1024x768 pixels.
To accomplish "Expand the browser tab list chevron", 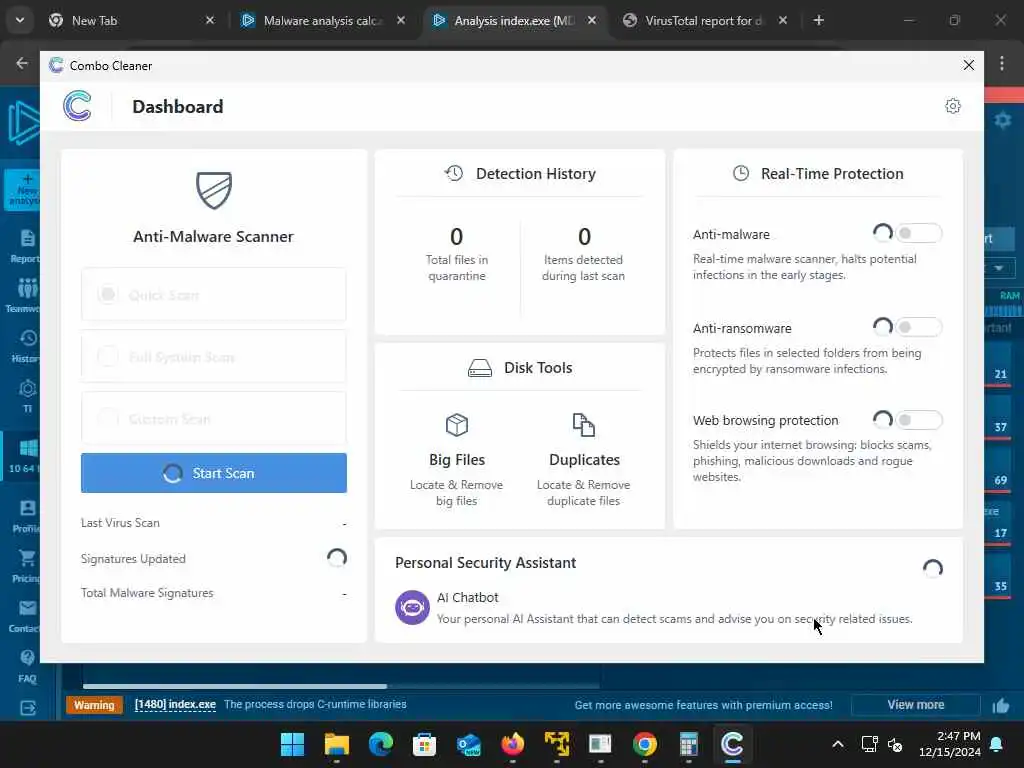I will (20, 20).
